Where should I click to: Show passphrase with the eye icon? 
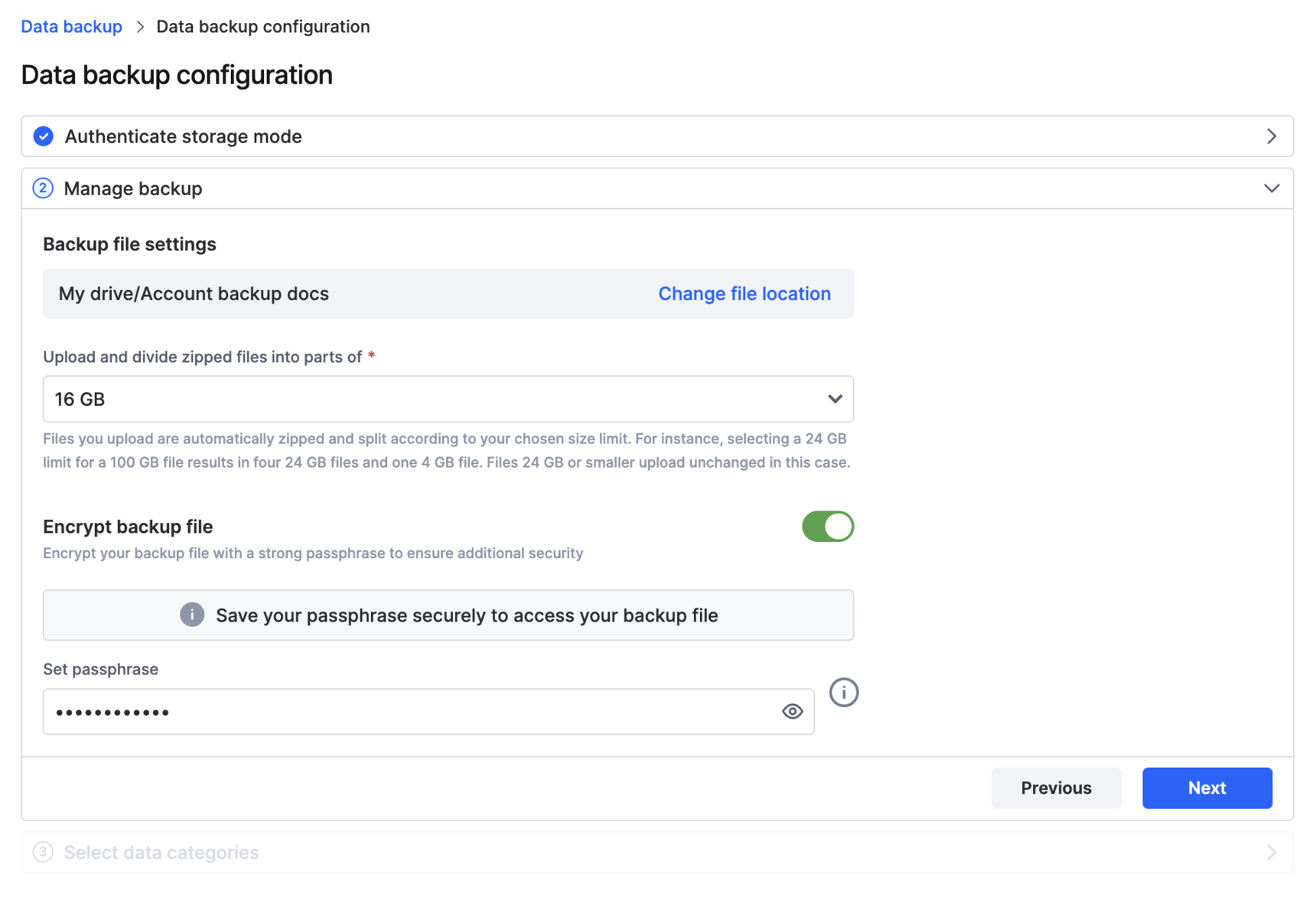pos(792,711)
